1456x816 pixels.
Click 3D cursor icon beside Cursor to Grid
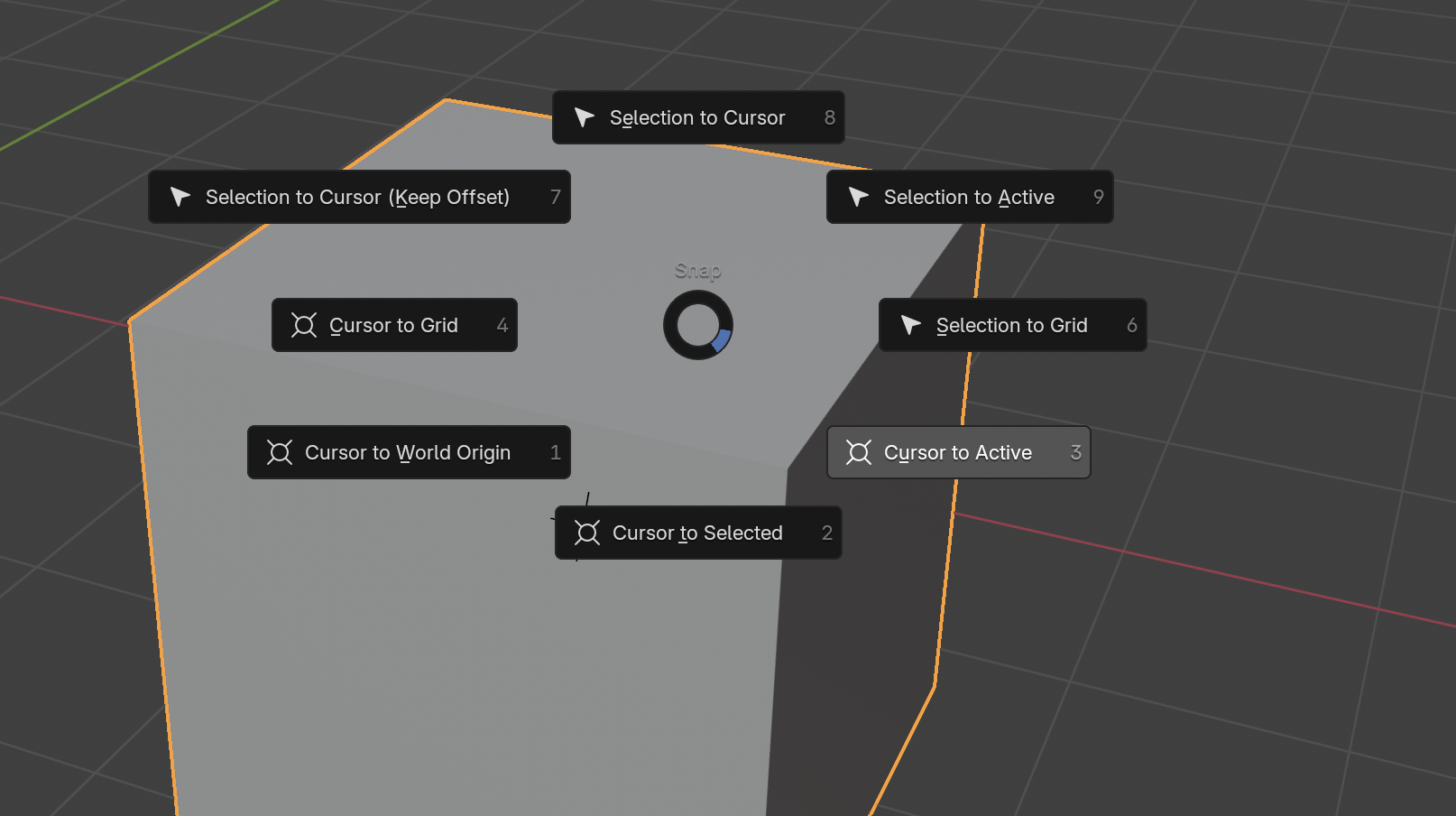point(304,325)
